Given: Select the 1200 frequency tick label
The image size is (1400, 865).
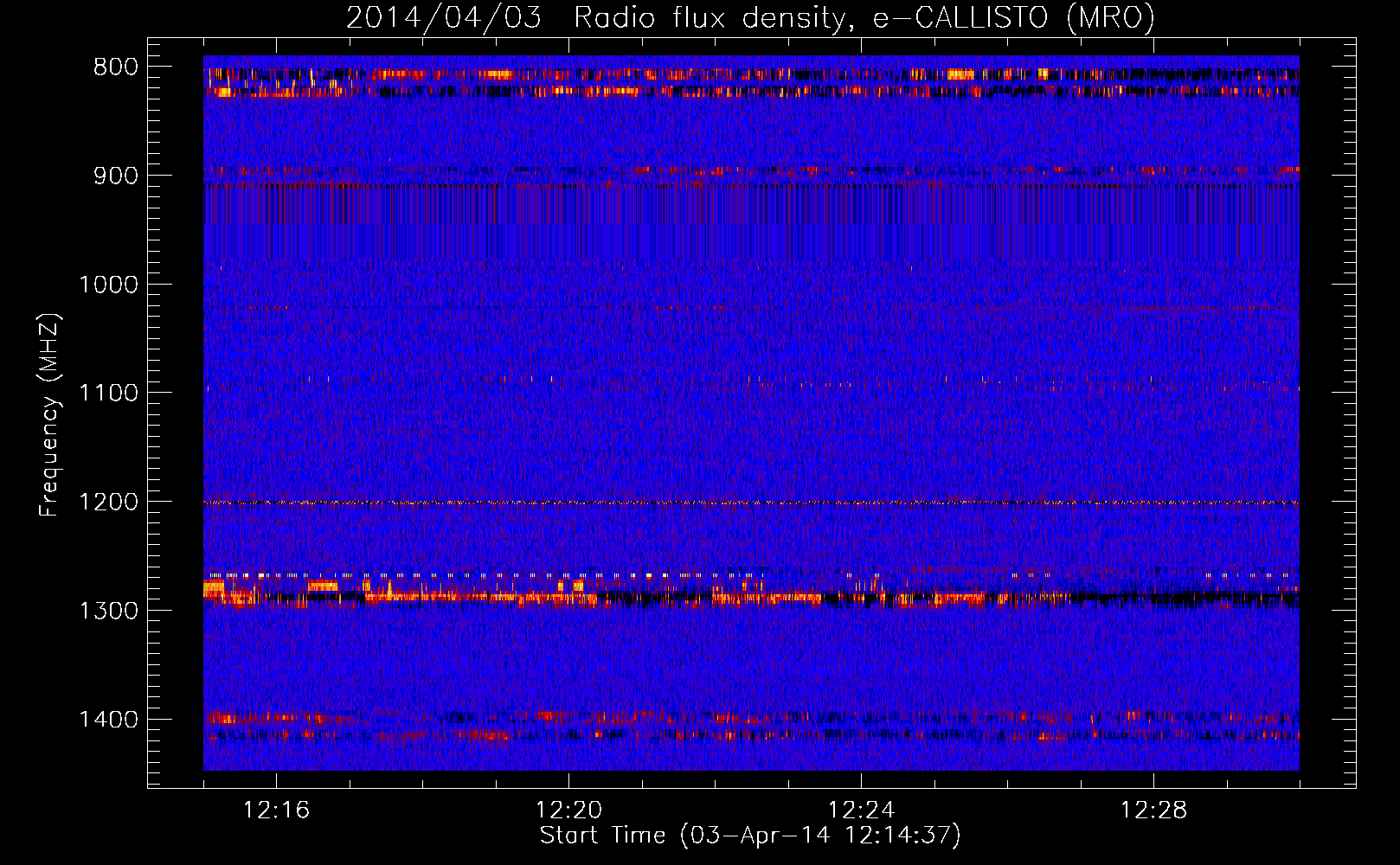Looking at the screenshot, I should point(108,503).
